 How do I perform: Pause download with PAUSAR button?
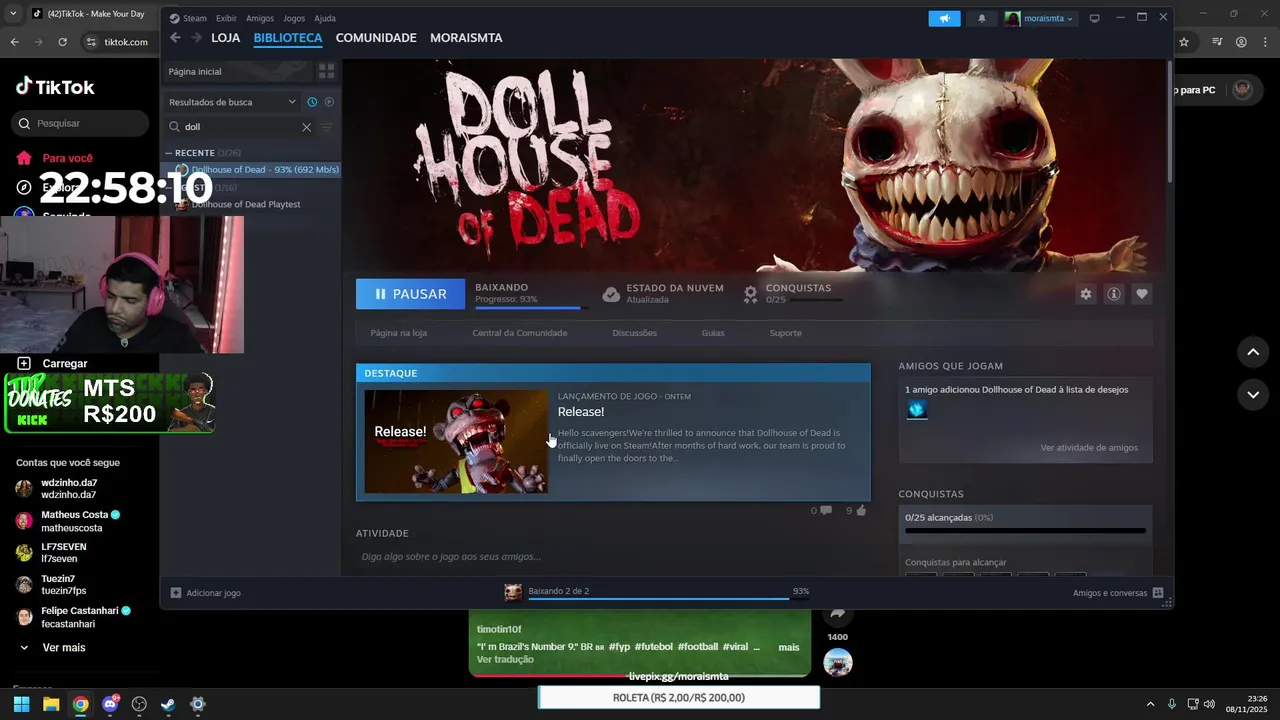coord(411,294)
